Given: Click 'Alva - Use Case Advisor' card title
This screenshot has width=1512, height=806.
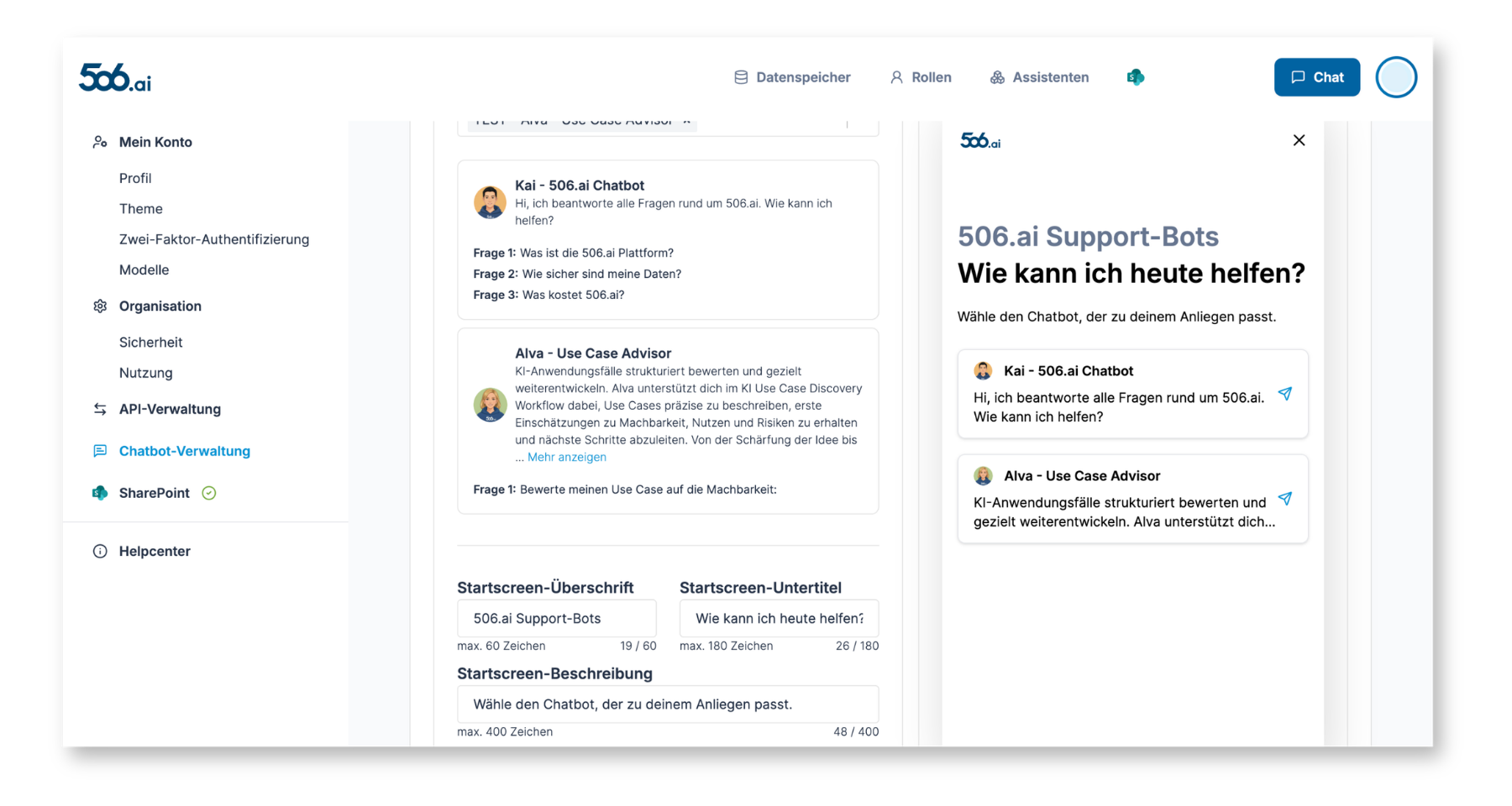Looking at the screenshot, I should (593, 353).
